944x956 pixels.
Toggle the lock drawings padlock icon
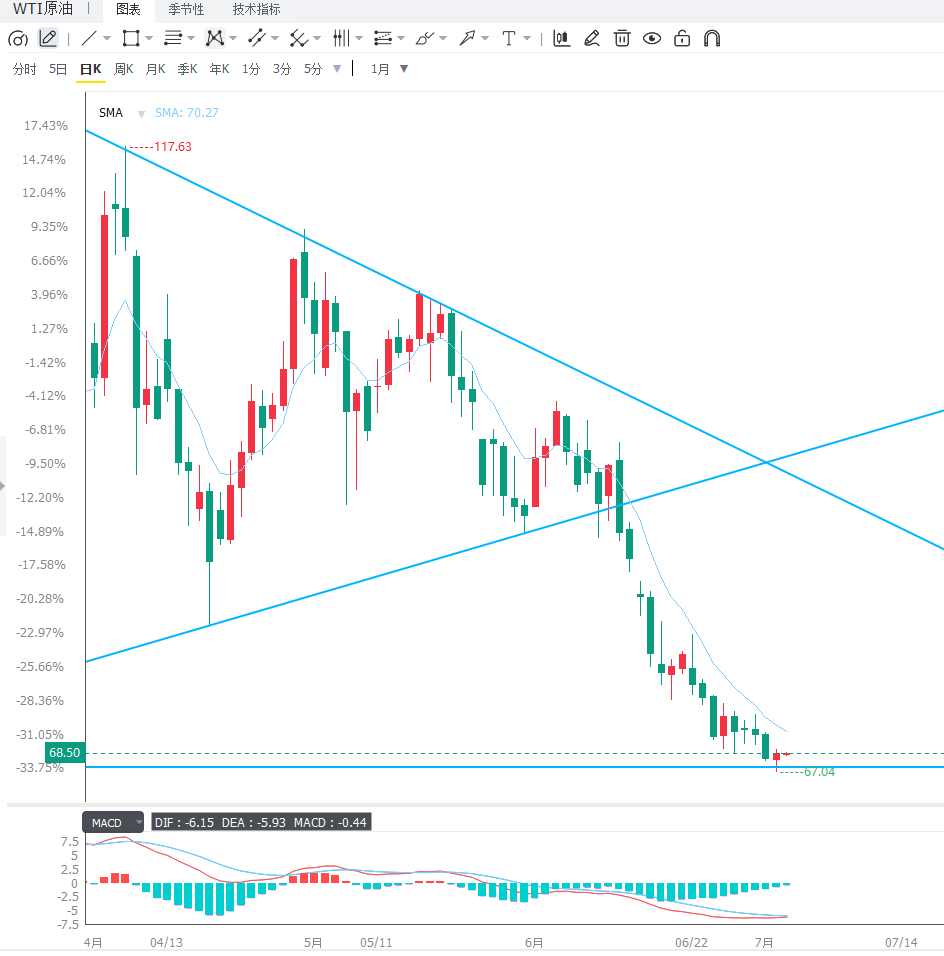[x=682, y=38]
